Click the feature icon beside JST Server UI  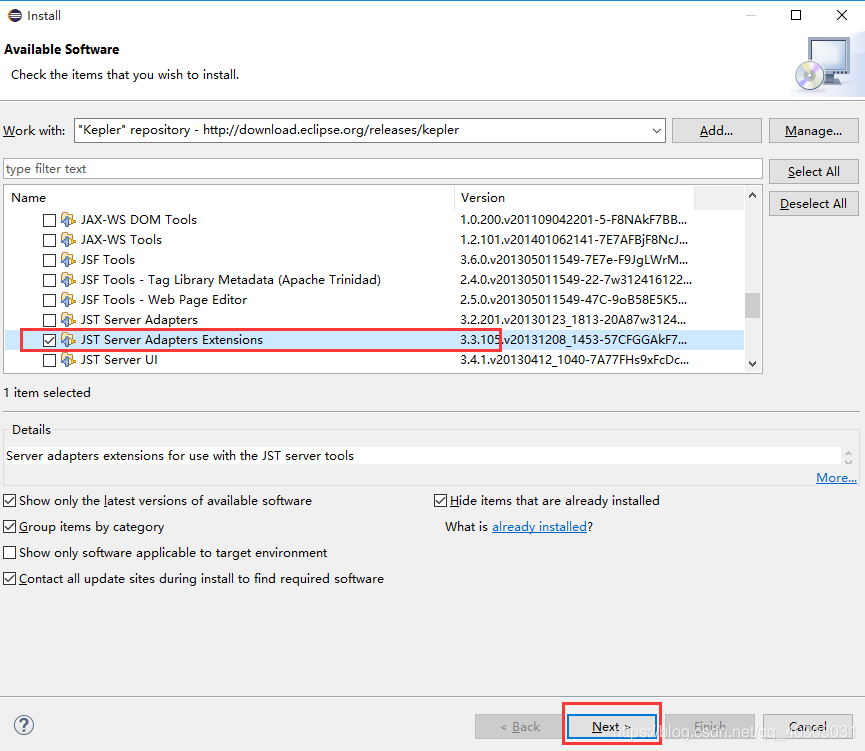[x=68, y=360]
